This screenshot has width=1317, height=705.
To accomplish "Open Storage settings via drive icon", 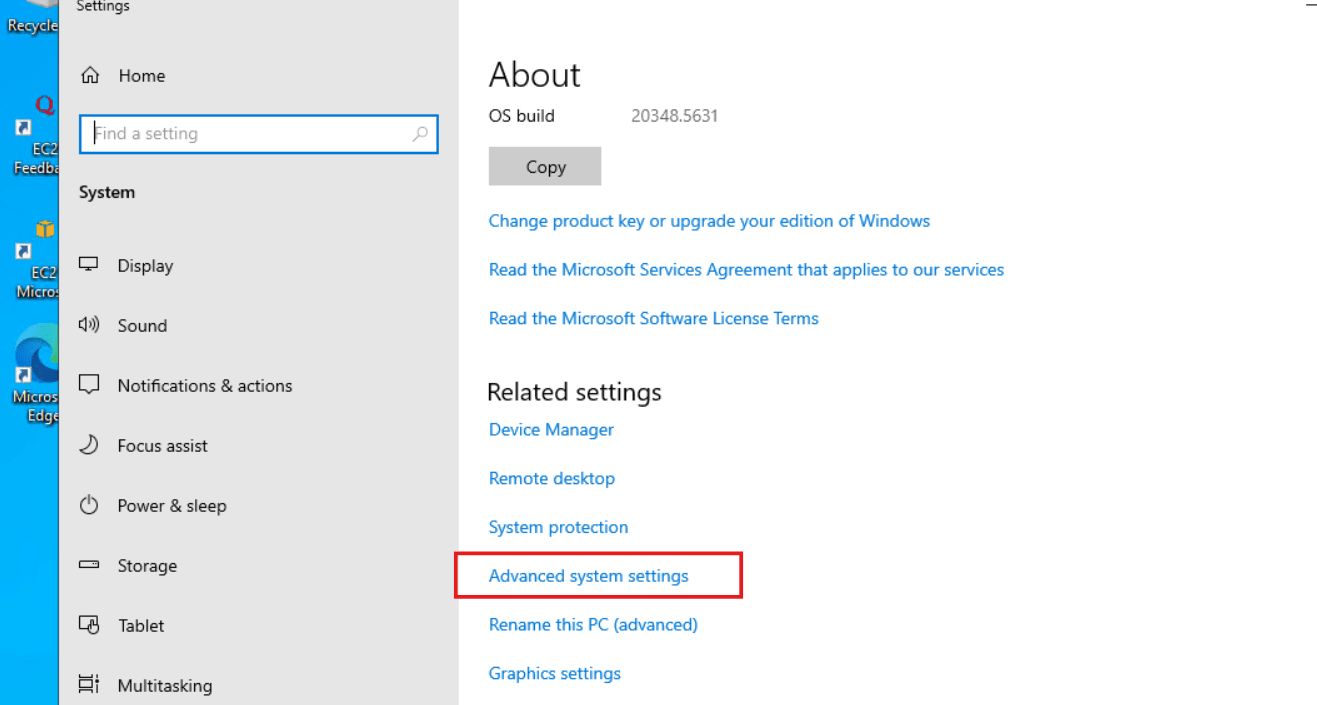I will (x=89, y=565).
